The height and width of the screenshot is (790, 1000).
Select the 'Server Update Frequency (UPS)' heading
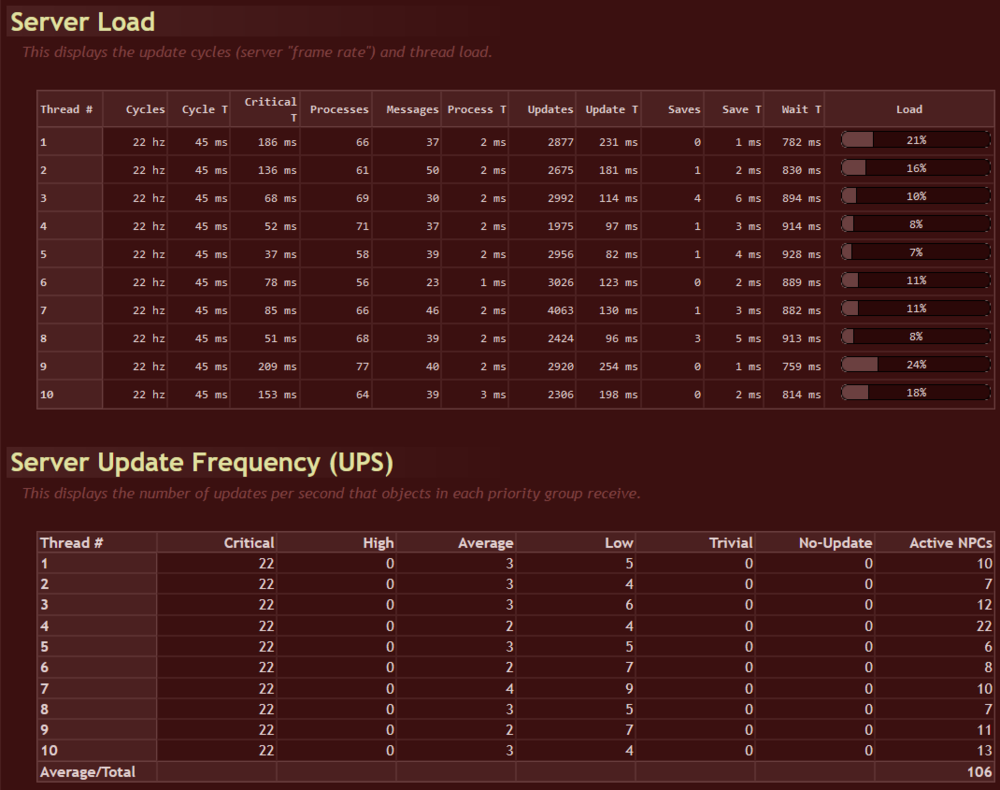[x=202, y=463]
